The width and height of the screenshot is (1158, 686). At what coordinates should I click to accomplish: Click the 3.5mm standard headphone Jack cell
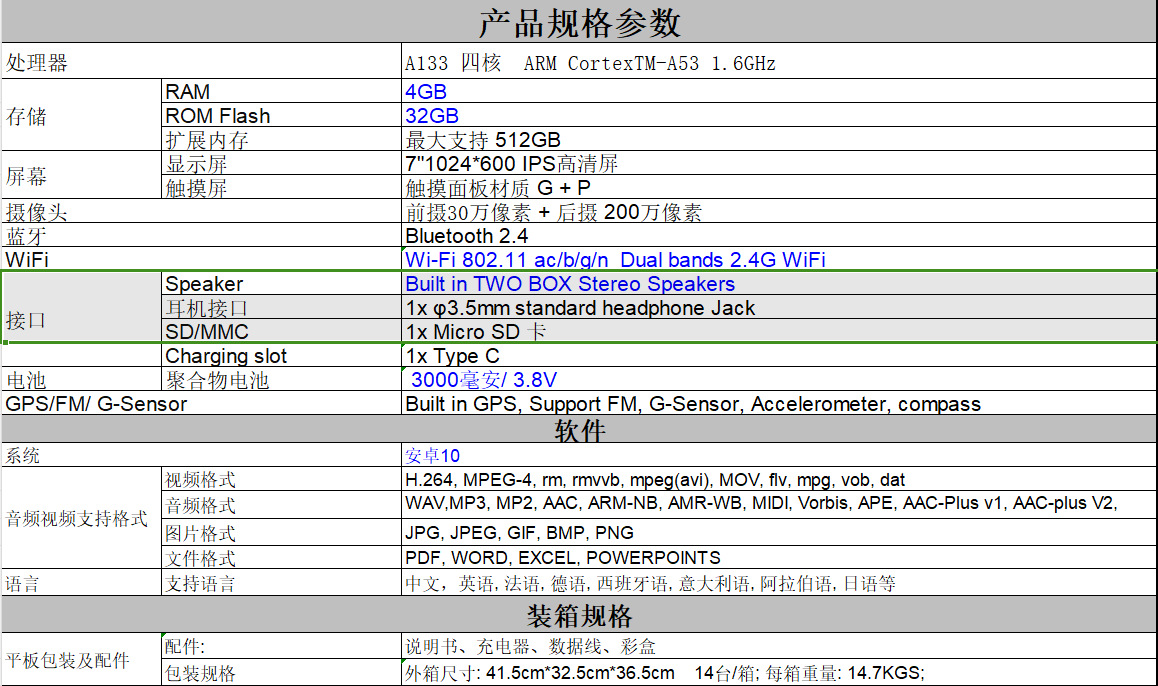point(779,306)
